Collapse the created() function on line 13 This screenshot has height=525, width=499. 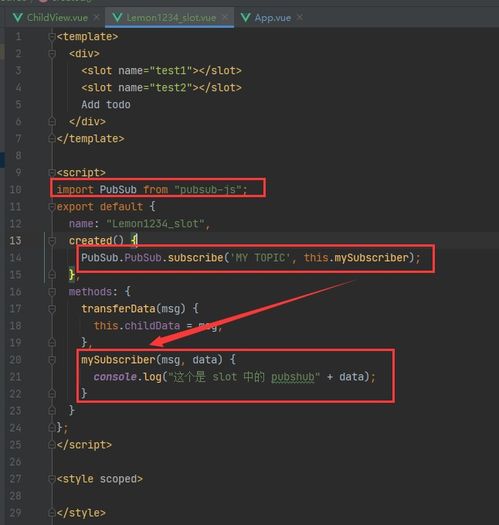[x=52, y=241]
